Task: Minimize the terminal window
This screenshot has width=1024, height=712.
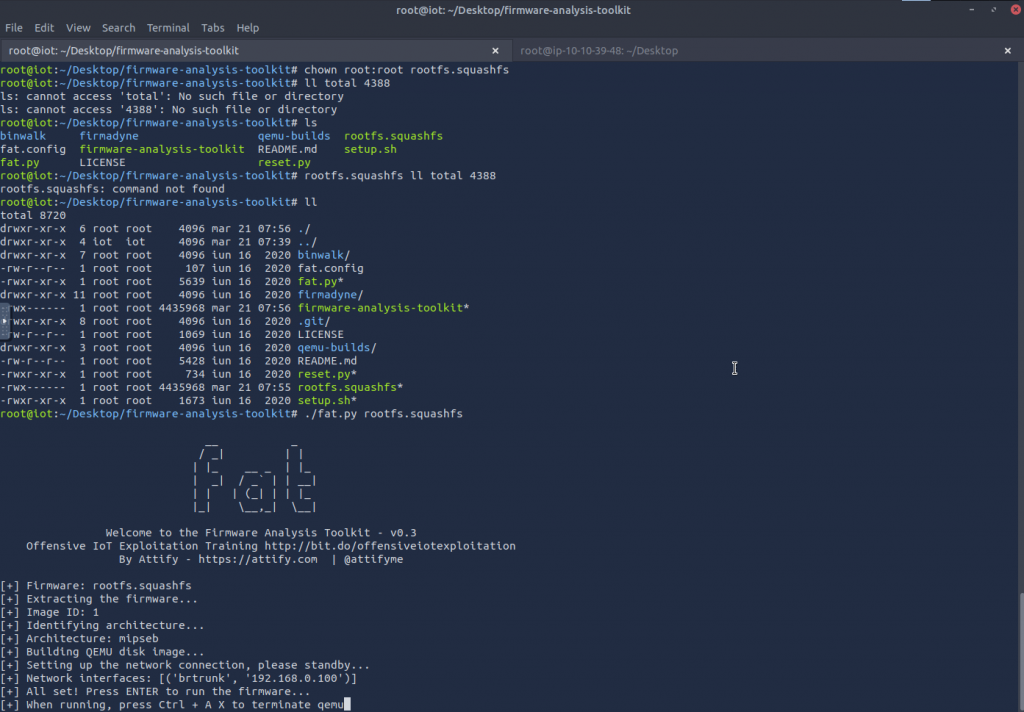Action: tap(971, 9)
